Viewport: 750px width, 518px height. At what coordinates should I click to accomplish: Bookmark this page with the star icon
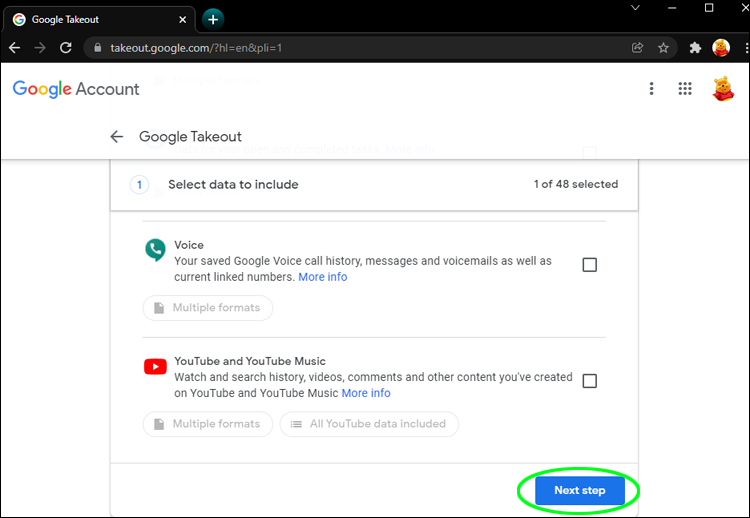tap(663, 48)
